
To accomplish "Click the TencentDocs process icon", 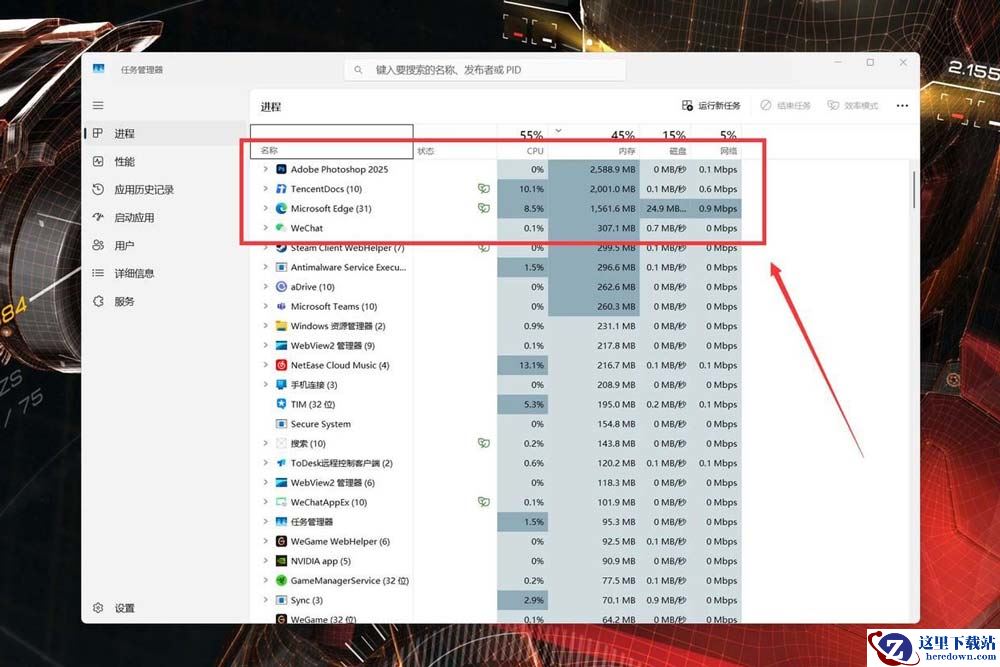I will pos(281,189).
